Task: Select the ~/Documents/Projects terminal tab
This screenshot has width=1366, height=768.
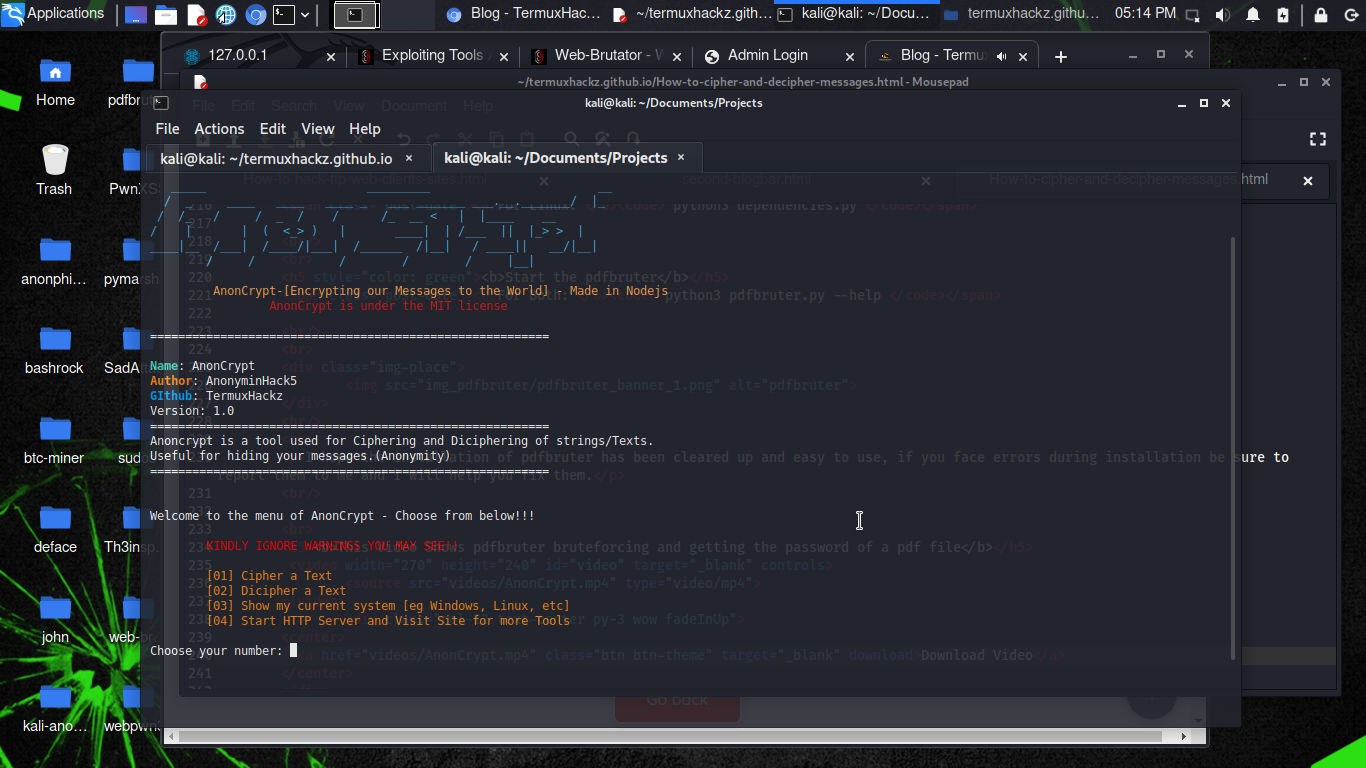Action: pyautogui.click(x=567, y=158)
